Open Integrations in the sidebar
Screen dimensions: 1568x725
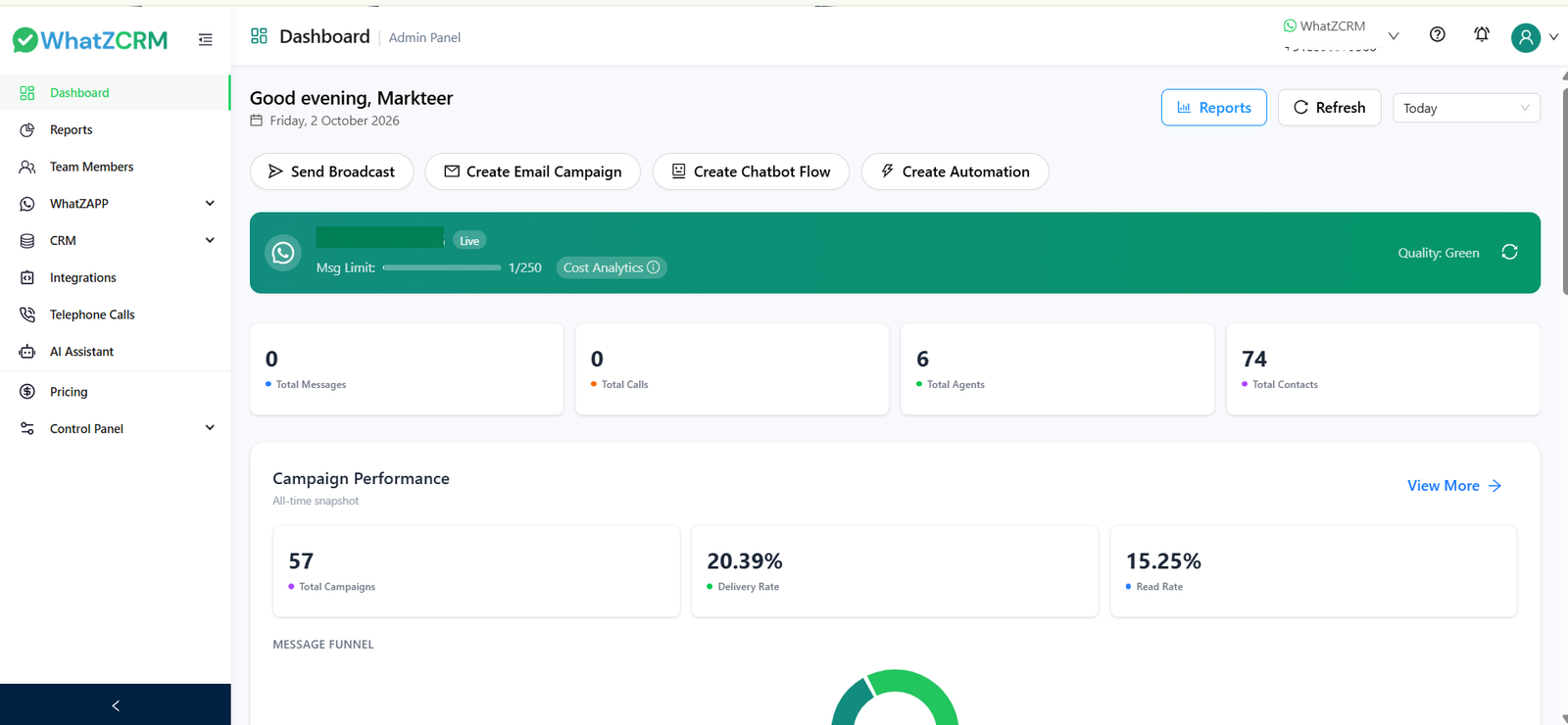[x=115, y=277]
